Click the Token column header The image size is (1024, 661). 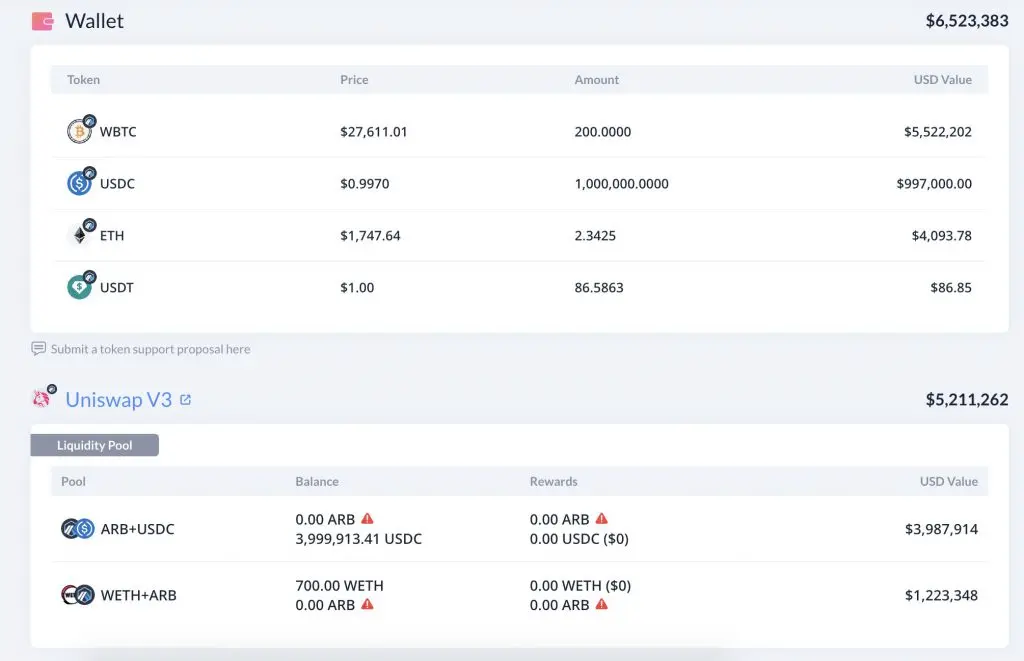click(84, 80)
